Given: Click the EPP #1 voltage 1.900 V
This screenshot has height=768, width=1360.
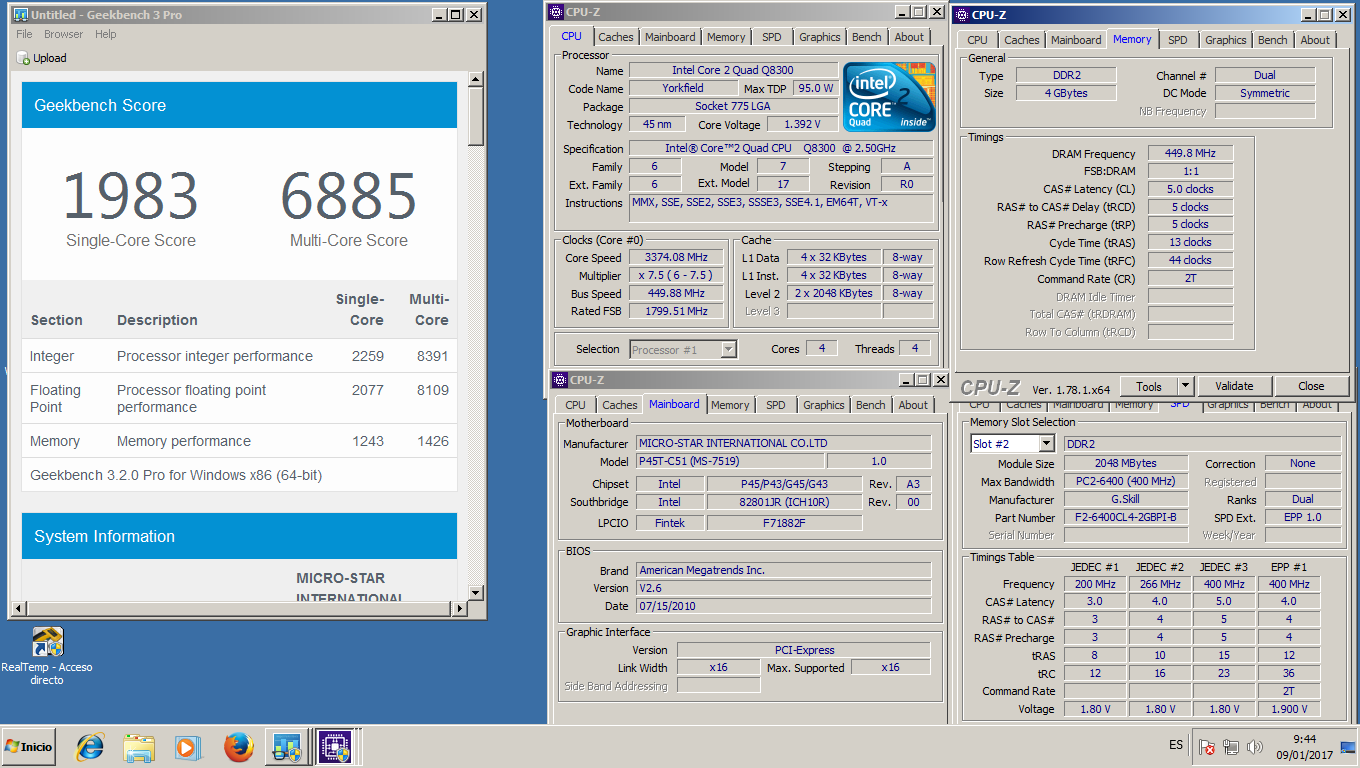Looking at the screenshot, I should click(1289, 709).
